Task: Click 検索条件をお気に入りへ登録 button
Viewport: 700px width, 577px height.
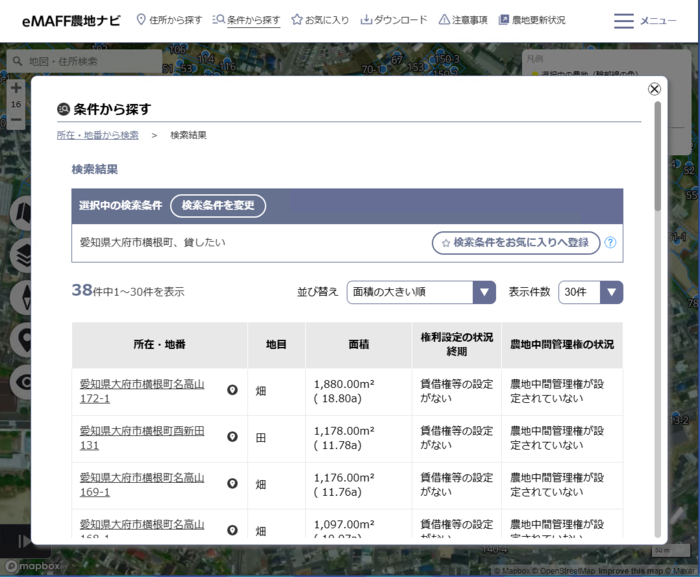Action: pos(516,243)
